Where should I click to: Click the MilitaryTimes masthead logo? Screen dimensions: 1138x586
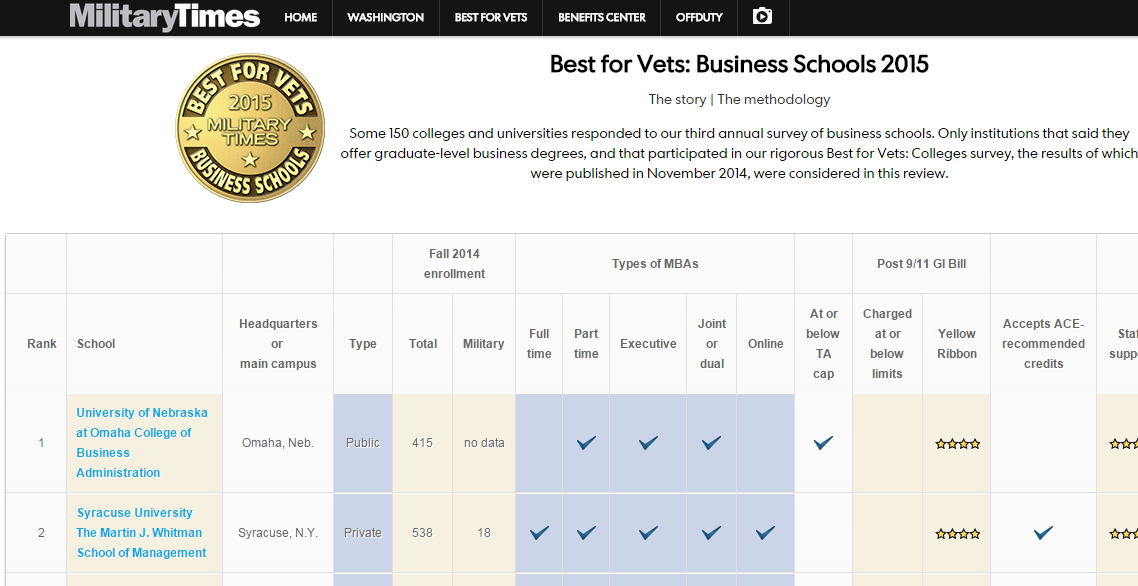pyautogui.click(x=163, y=16)
